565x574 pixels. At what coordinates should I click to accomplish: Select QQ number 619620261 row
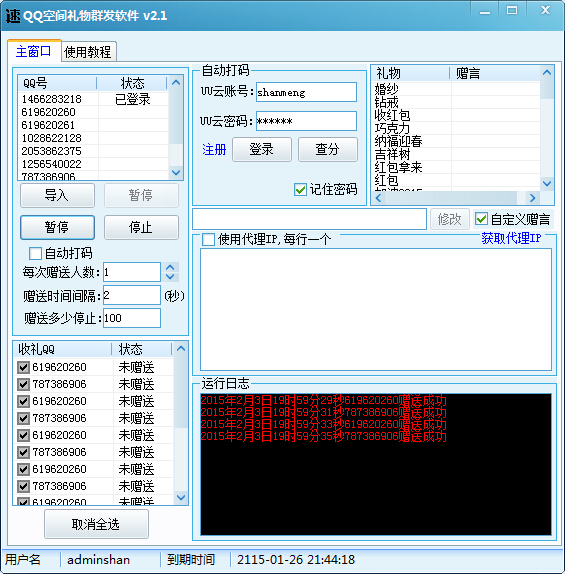(x=93, y=125)
